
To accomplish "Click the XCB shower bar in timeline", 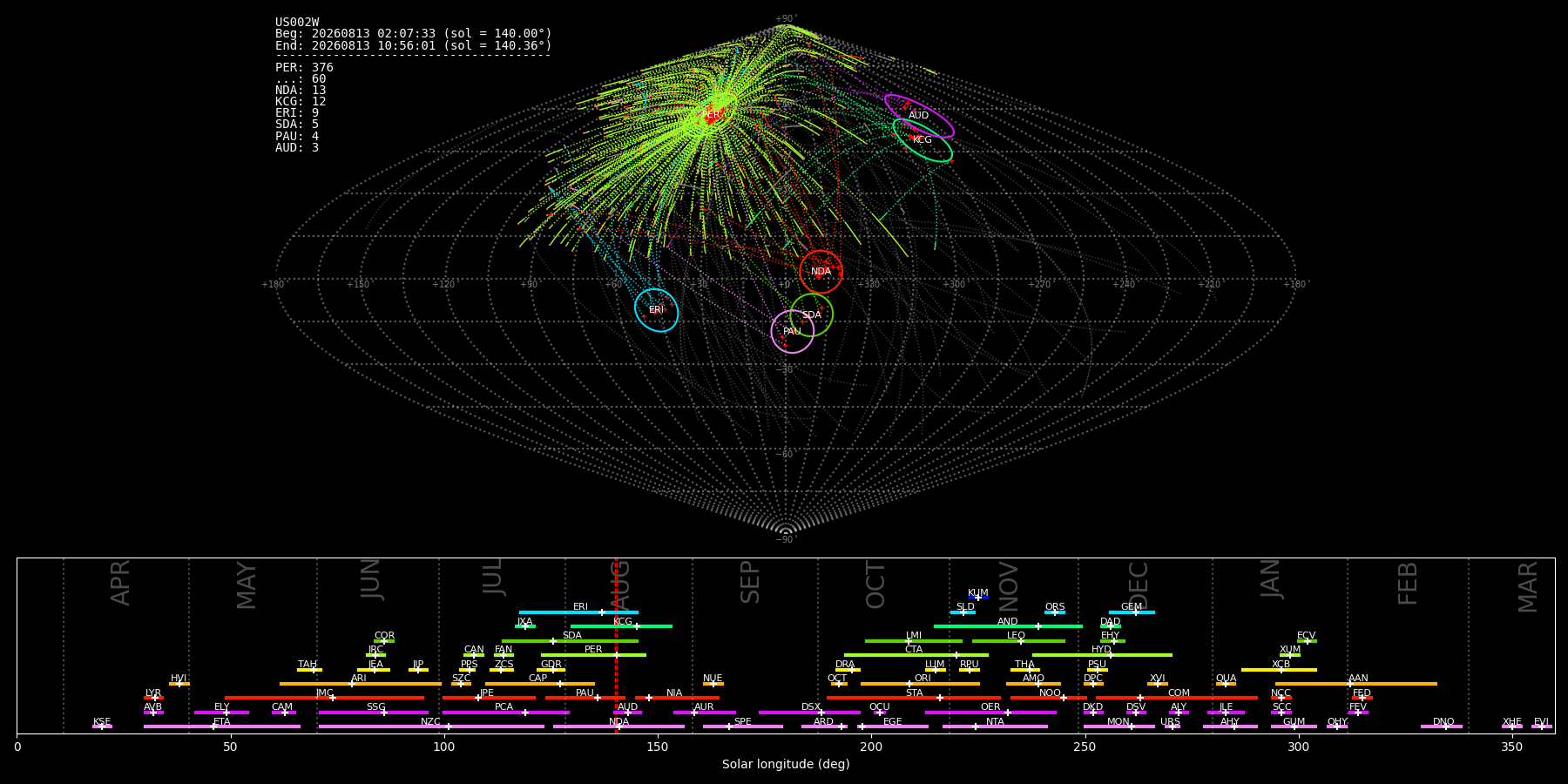I will click(1279, 670).
